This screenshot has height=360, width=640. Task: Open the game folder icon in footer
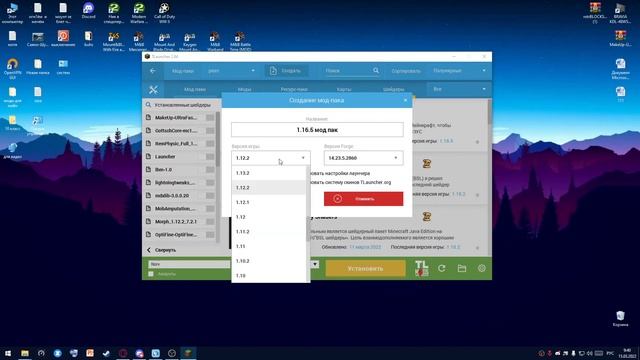tap(462, 268)
